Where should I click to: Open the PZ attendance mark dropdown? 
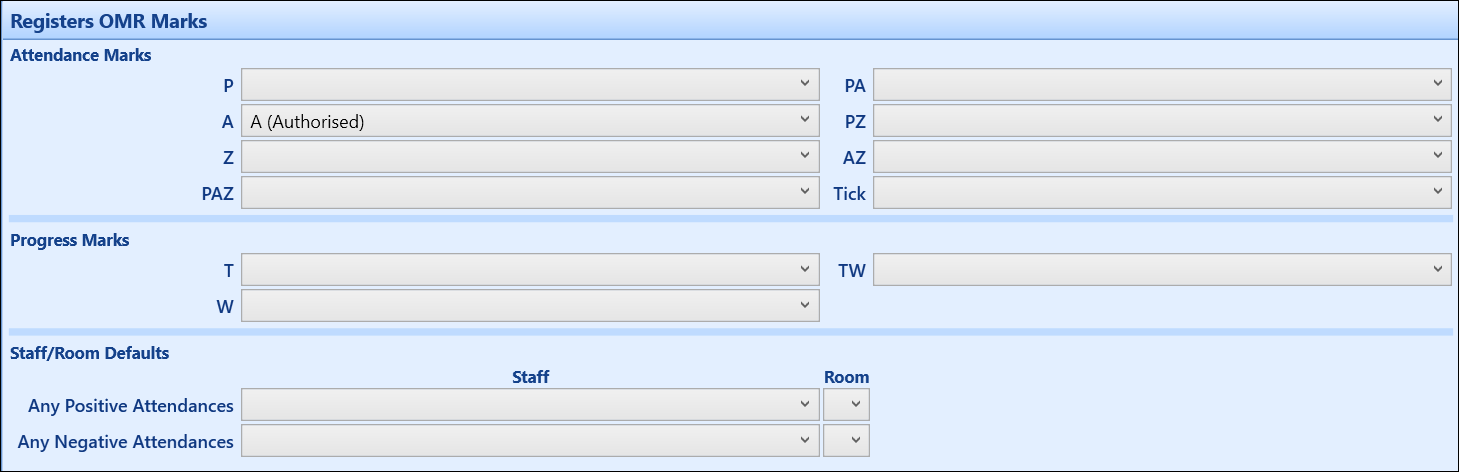(1162, 121)
